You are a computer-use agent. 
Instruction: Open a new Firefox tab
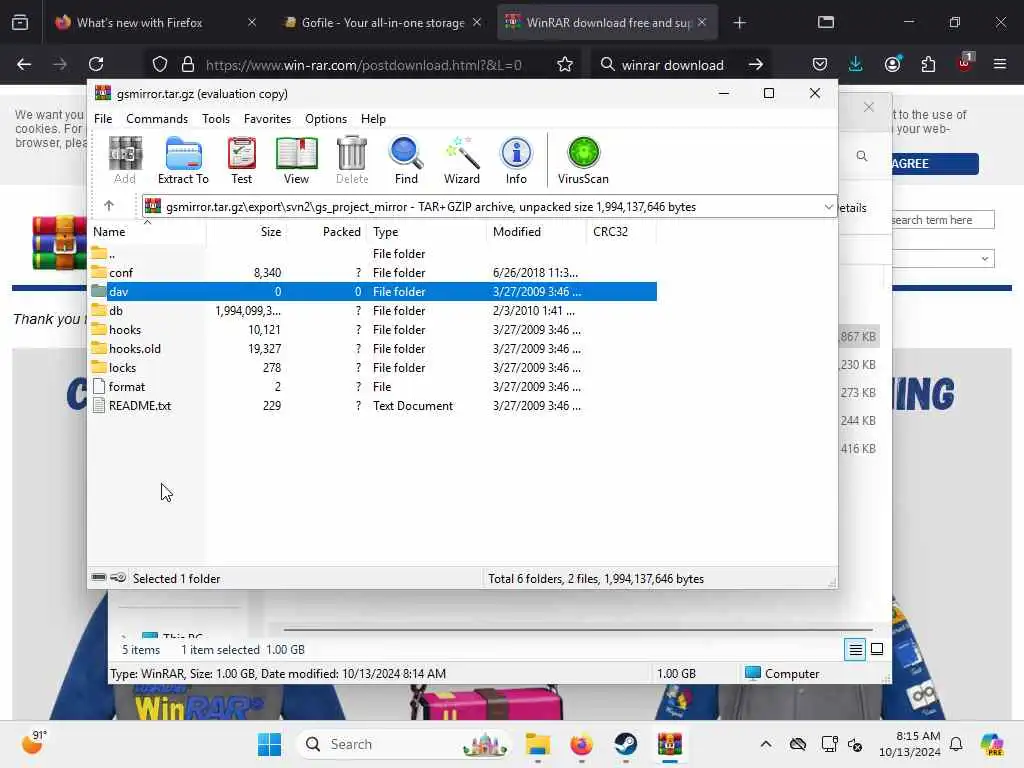pyautogui.click(x=739, y=23)
